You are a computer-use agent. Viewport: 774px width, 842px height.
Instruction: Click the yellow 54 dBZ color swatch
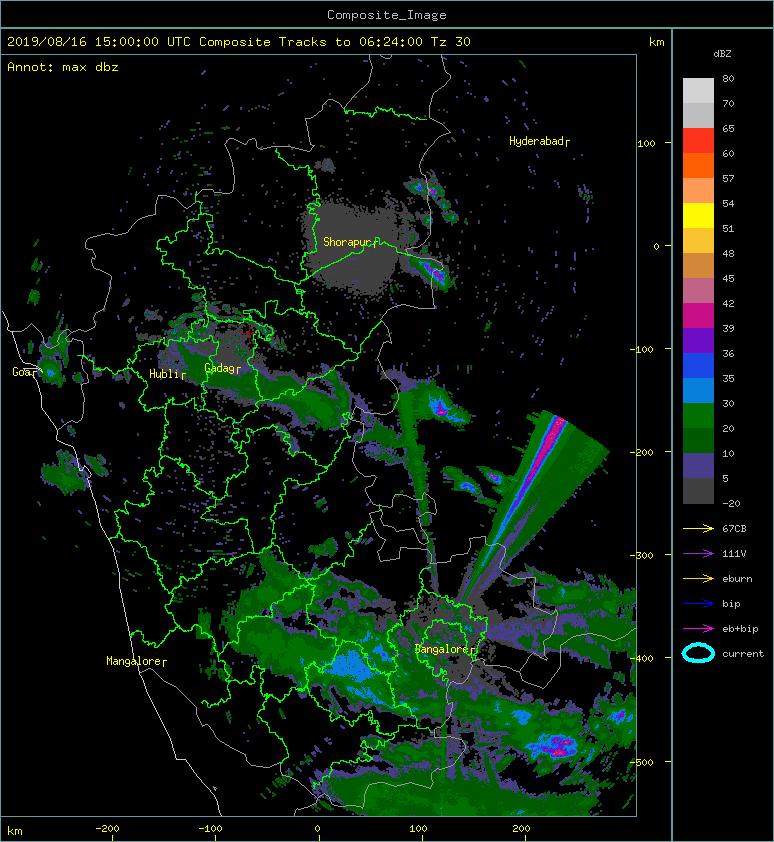point(698,216)
